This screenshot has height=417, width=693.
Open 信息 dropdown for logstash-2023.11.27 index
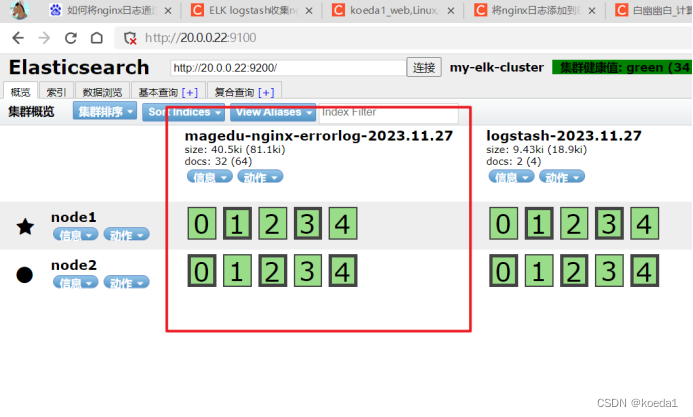tap(511, 177)
